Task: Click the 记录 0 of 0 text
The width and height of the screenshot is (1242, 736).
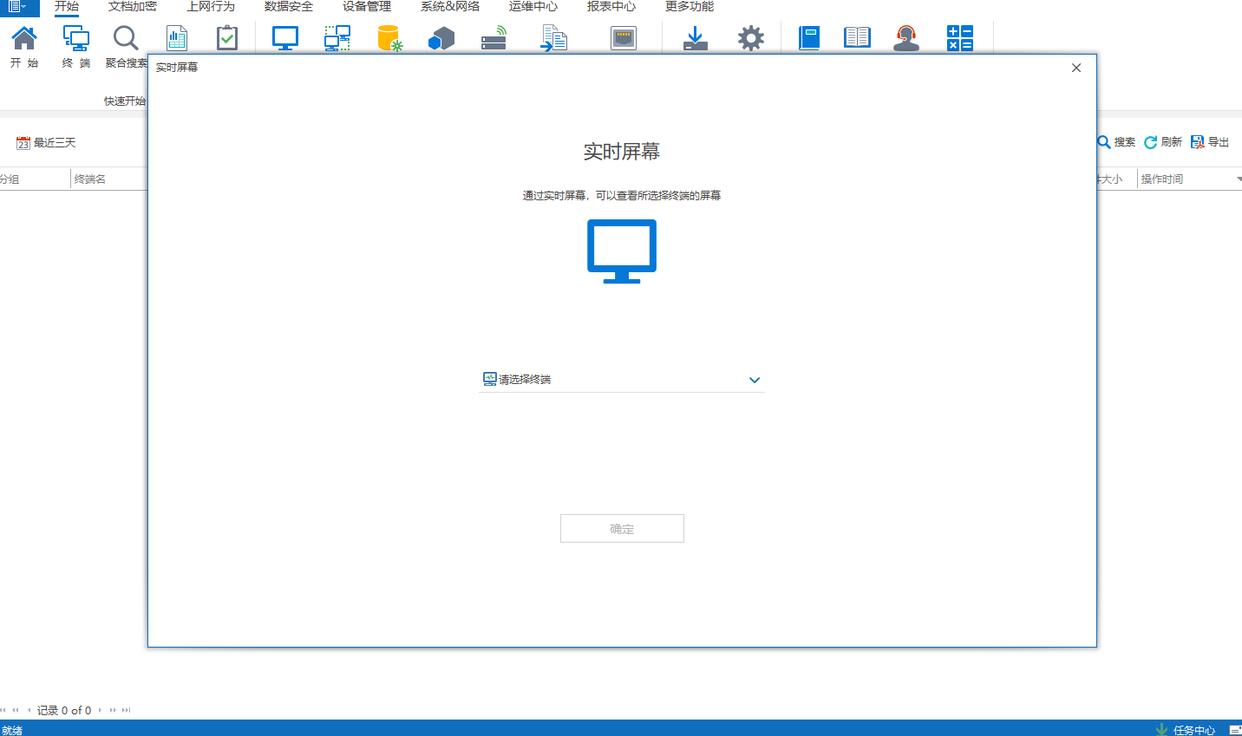Action: [x=64, y=711]
